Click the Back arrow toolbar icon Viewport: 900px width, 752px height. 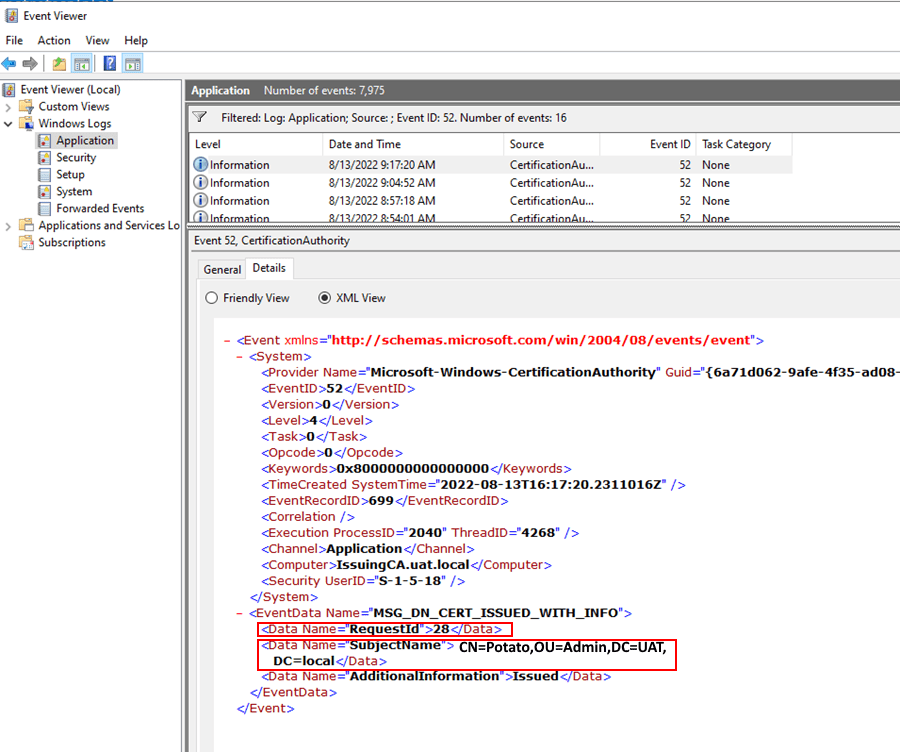[9, 64]
